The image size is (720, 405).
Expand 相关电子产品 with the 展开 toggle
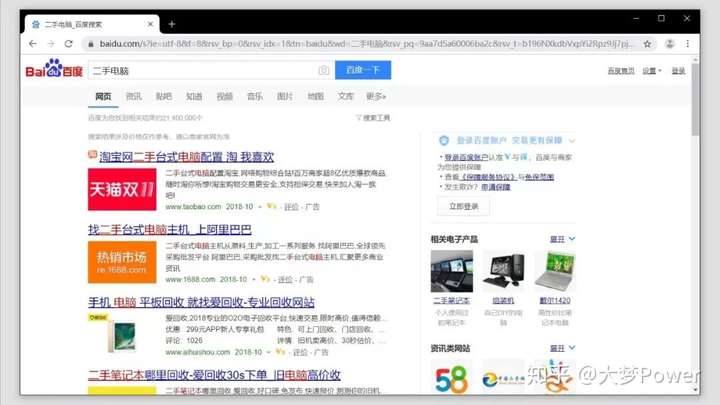[x=562, y=239]
